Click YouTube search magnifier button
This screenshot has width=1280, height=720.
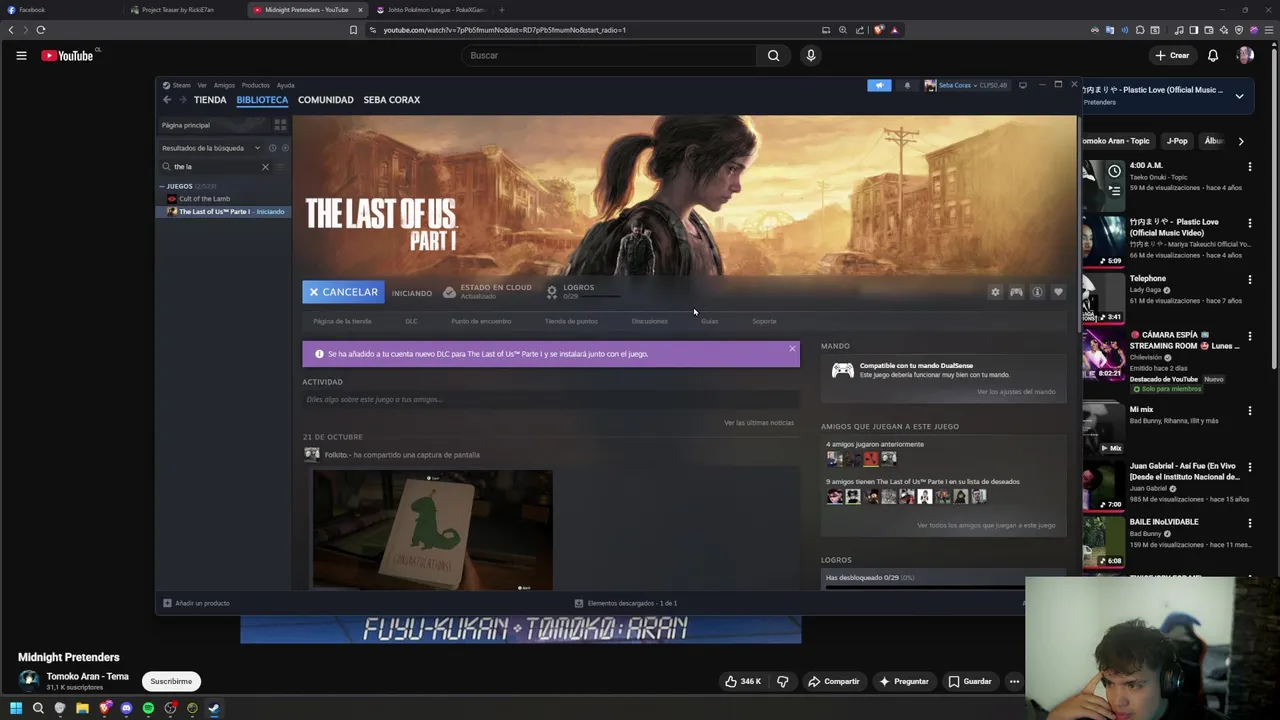[773, 55]
